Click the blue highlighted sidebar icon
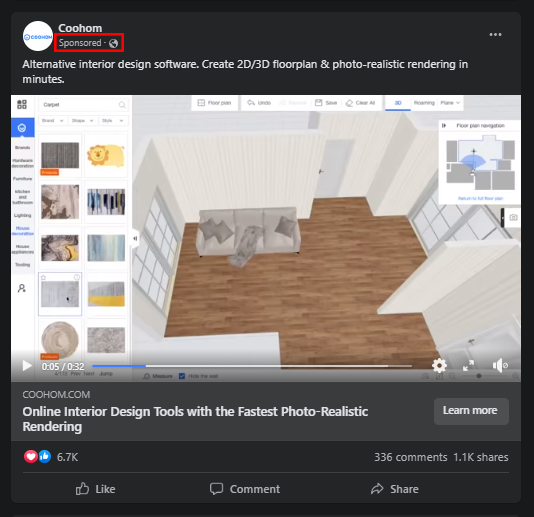The image size is (534, 517). click(22, 128)
